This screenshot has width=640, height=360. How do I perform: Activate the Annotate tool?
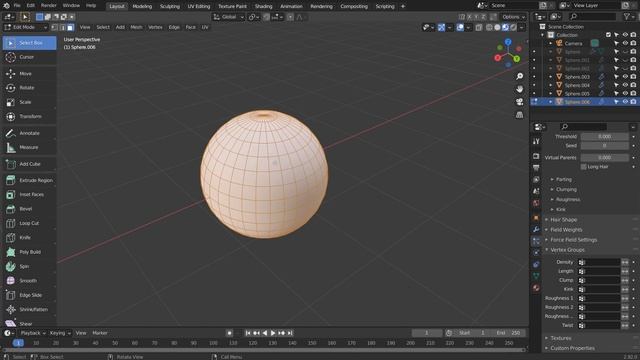pyautogui.click(x=29, y=133)
